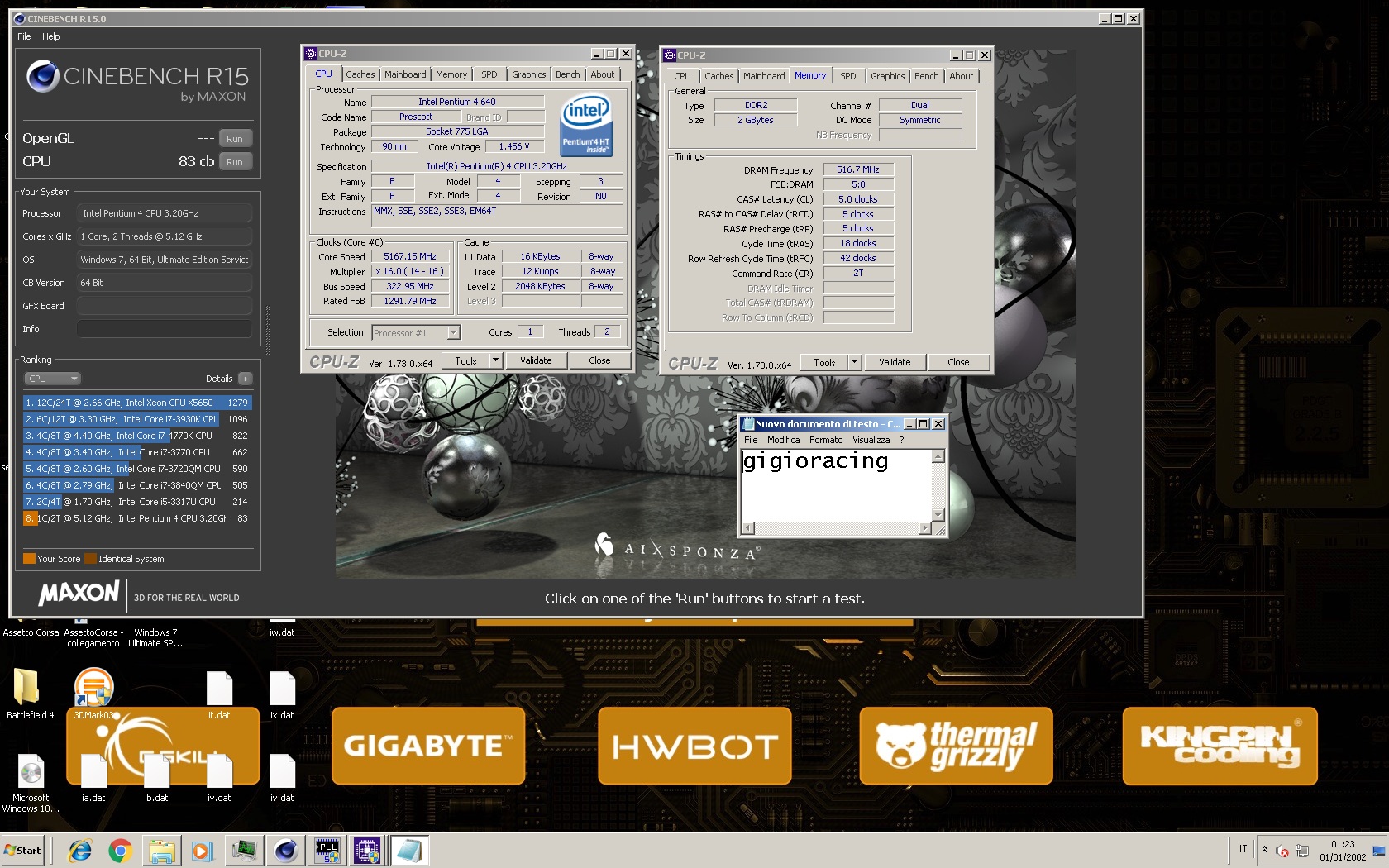This screenshot has height=868, width=1389.
Task: Open Memory tab in left CPU-Z window
Action: pos(451,74)
